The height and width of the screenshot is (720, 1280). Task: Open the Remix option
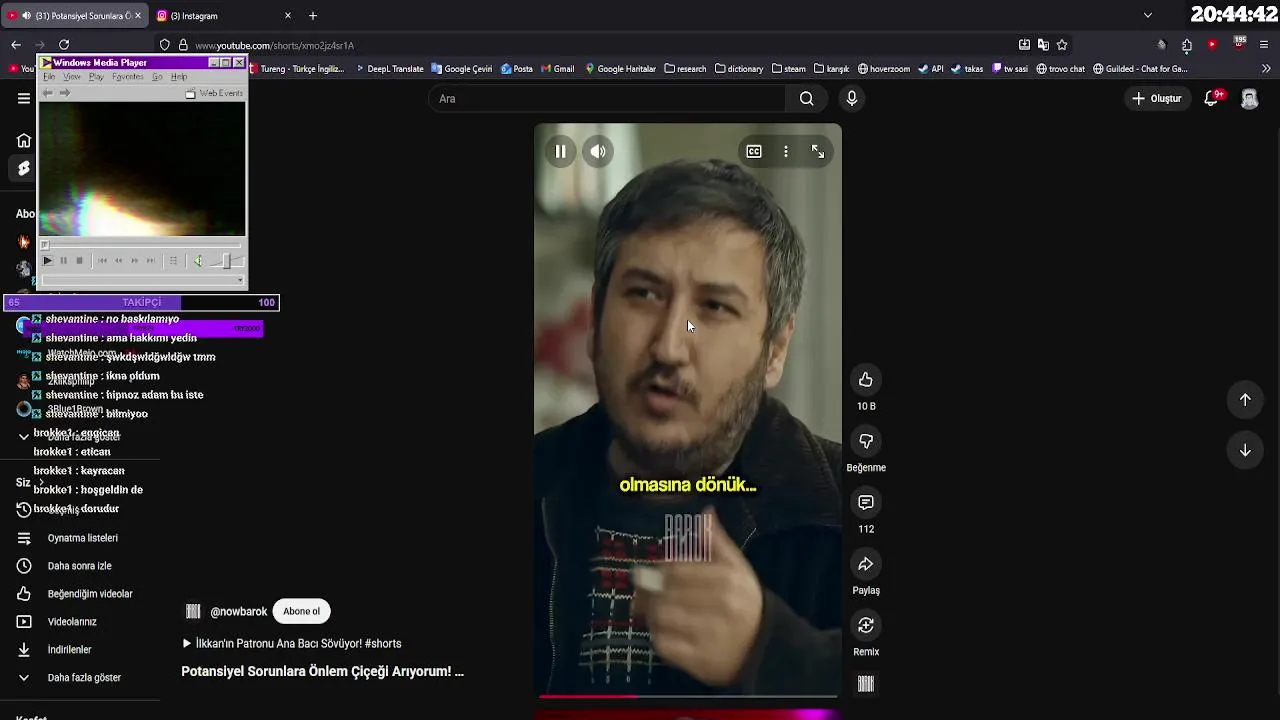tap(866, 625)
